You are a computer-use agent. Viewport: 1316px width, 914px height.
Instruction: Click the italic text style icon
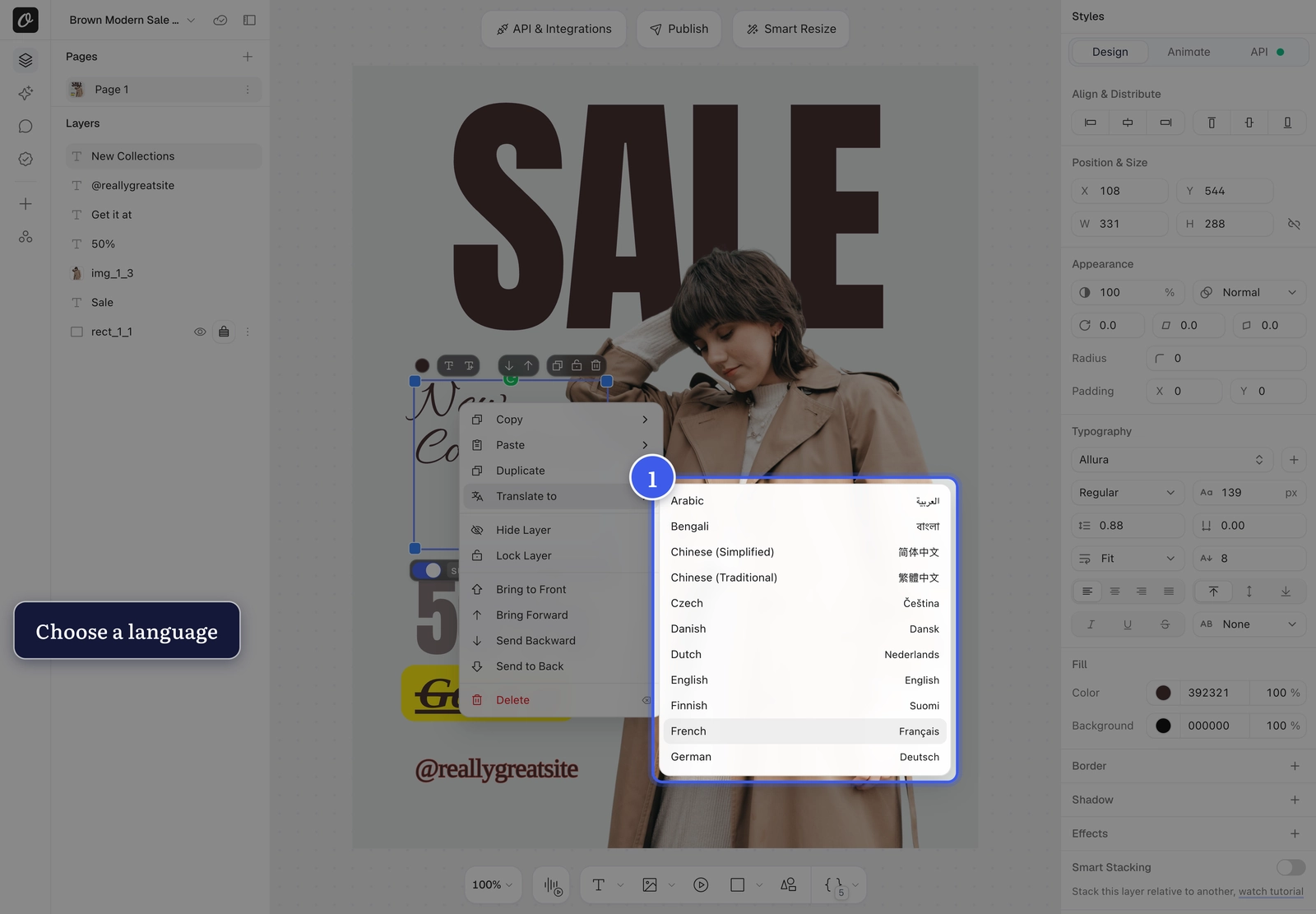[x=1091, y=624]
